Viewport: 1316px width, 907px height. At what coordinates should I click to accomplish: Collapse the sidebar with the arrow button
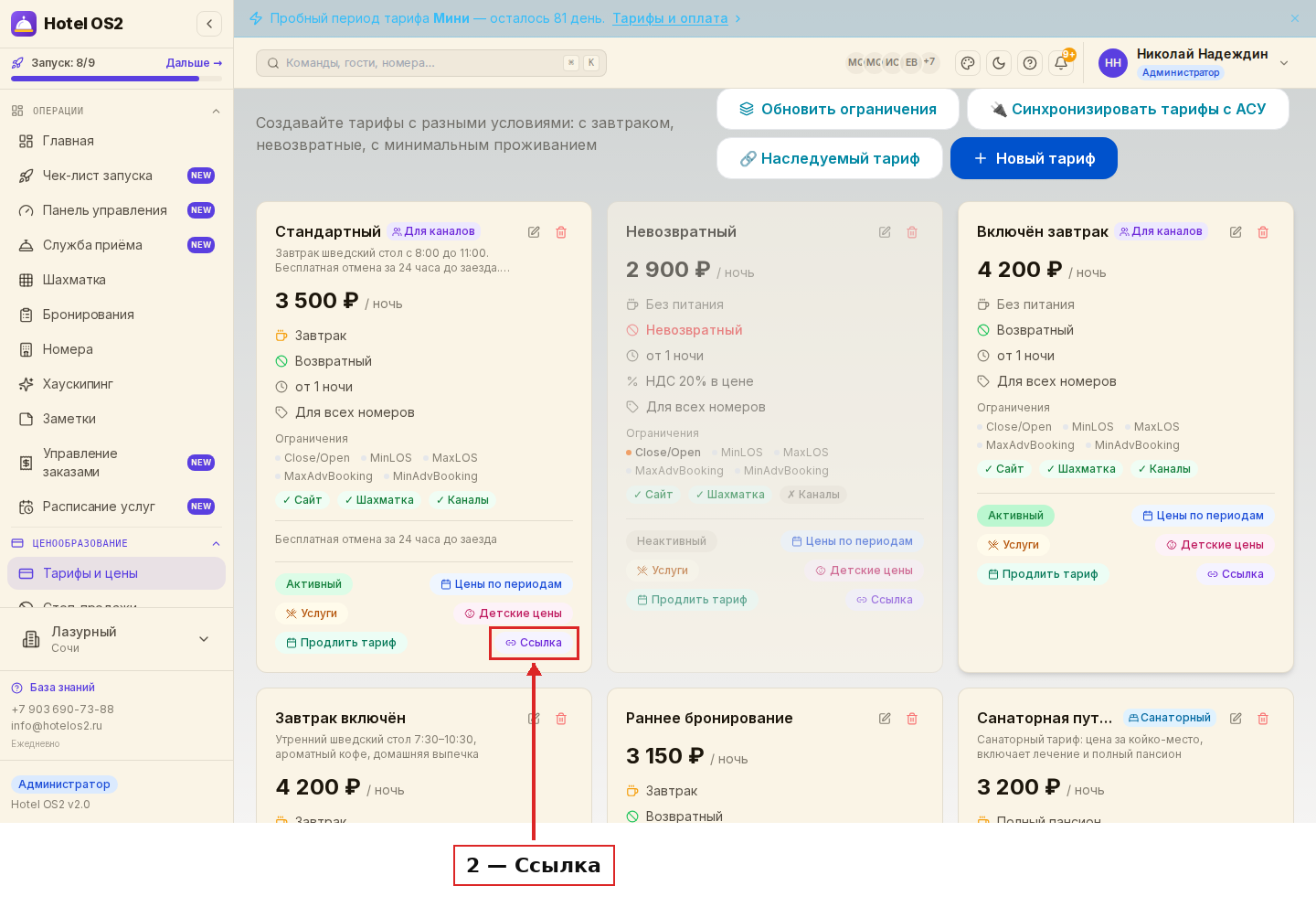(x=209, y=24)
